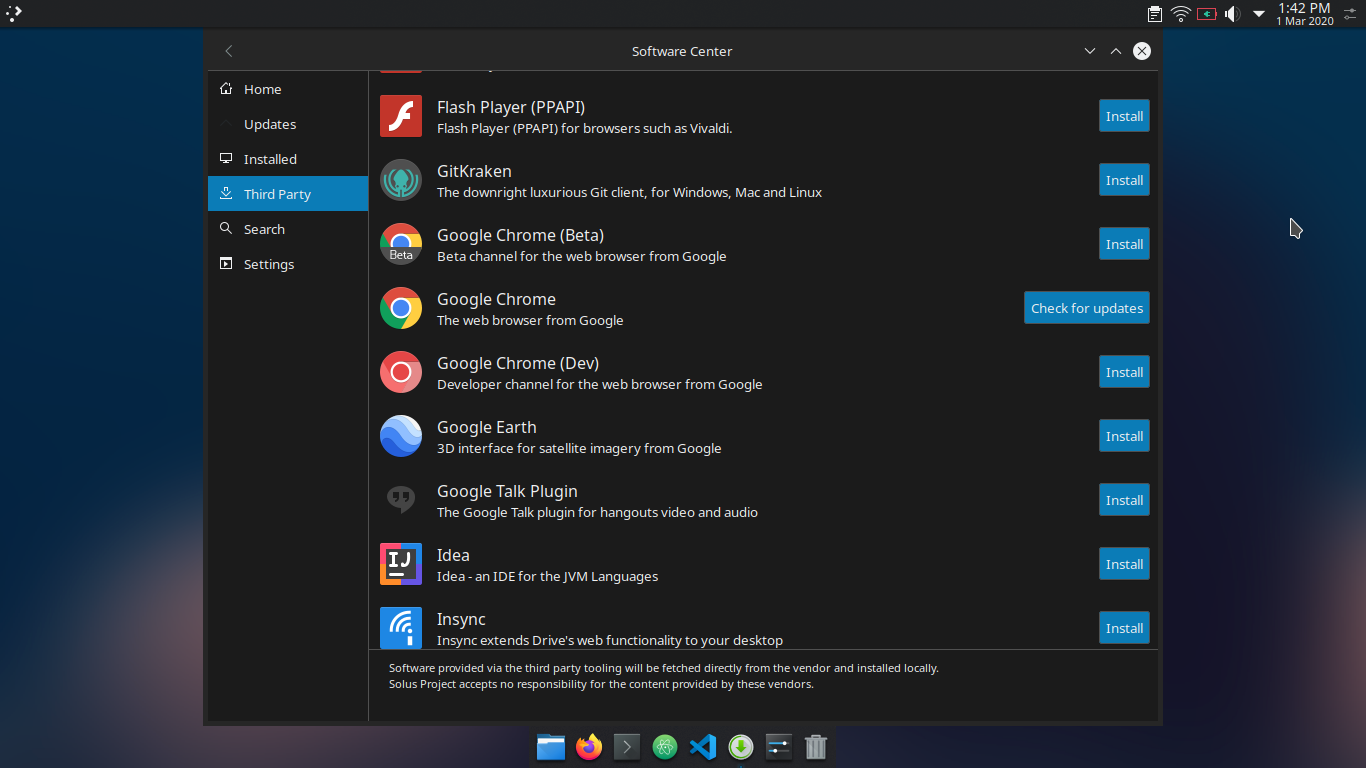Install Google Chrome (Dev)
1366x768 pixels.
[1124, 372]
